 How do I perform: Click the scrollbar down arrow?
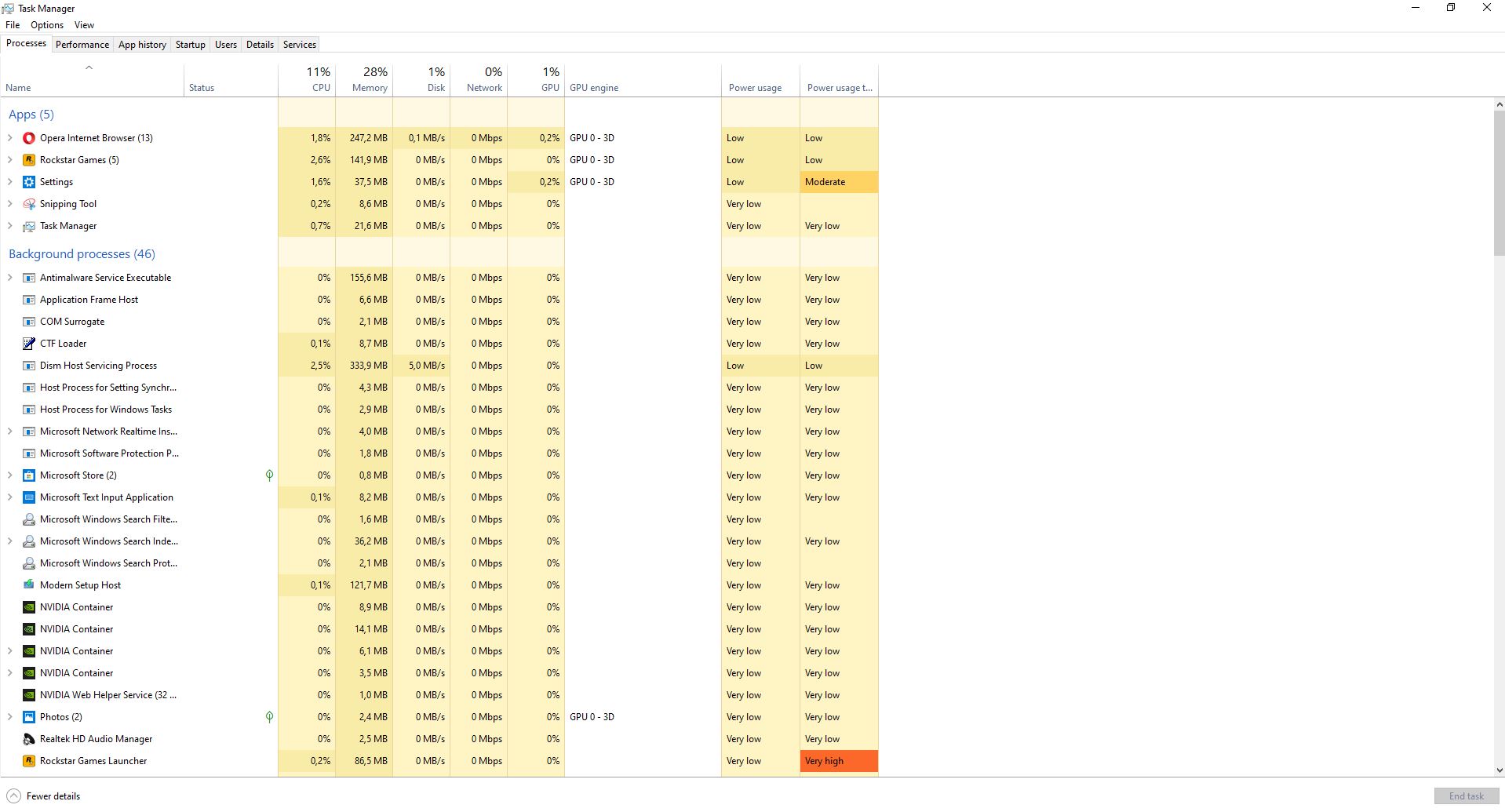(1499, 771)
